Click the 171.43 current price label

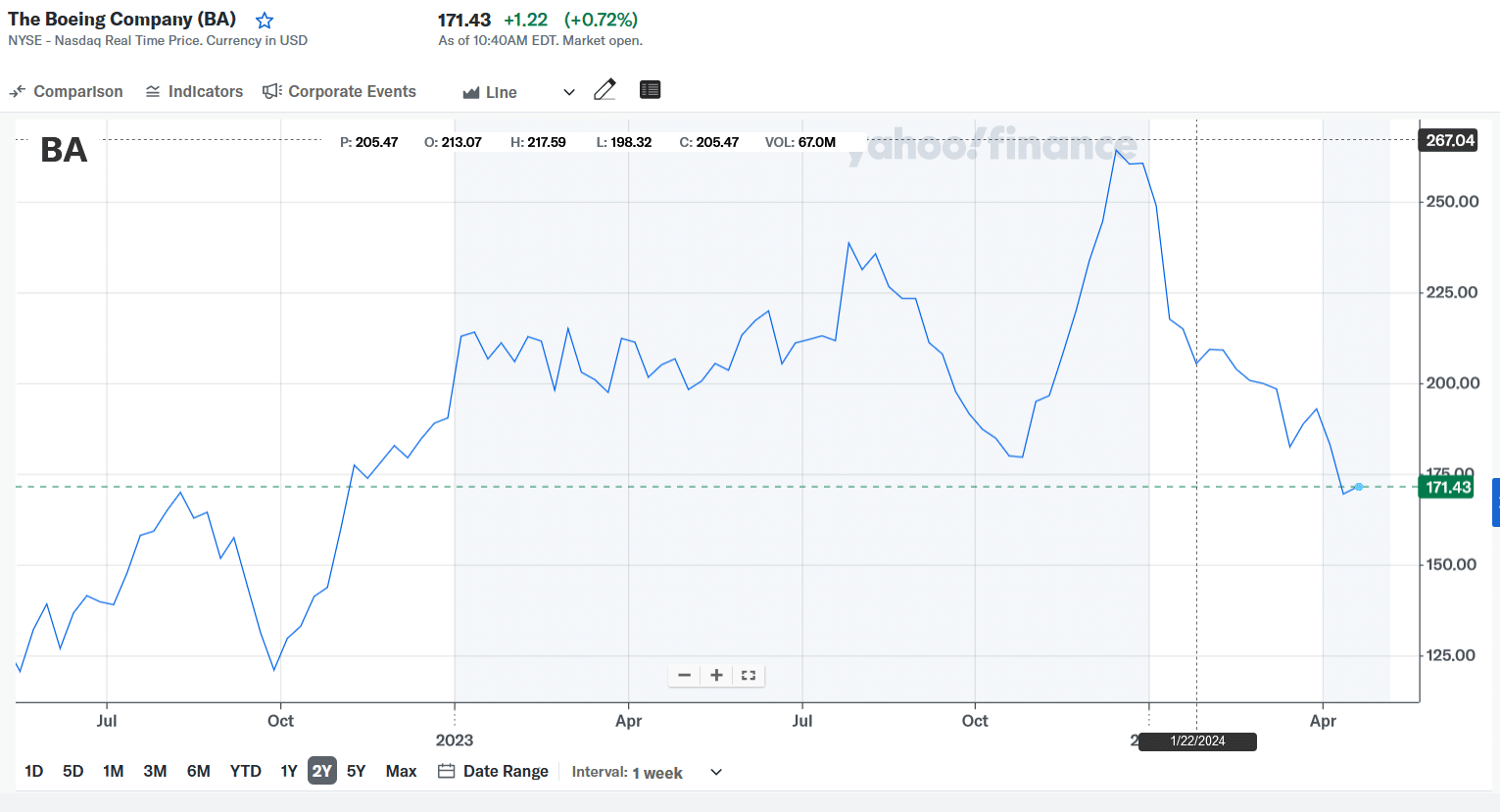[1446, 487]
